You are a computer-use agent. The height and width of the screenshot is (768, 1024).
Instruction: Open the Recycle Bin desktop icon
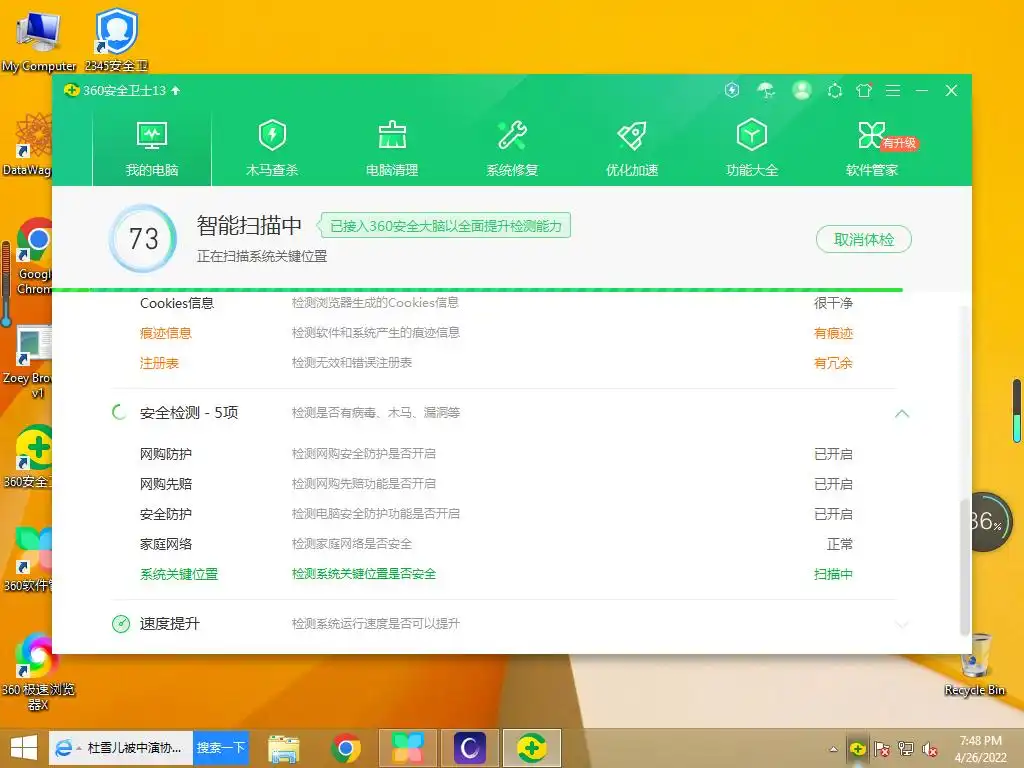[974, 664]
